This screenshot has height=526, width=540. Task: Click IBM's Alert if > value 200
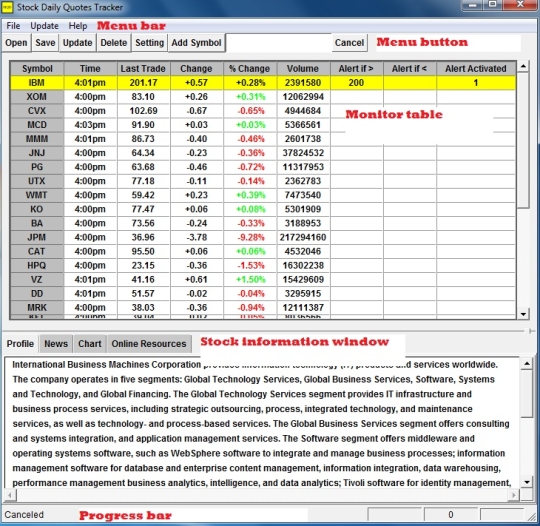(x=356, y=83)
